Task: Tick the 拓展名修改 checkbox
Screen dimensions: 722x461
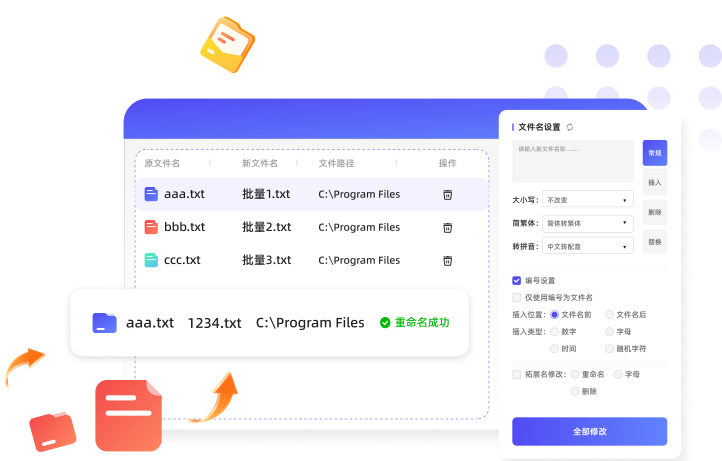Action: click(x=517, y=374)
